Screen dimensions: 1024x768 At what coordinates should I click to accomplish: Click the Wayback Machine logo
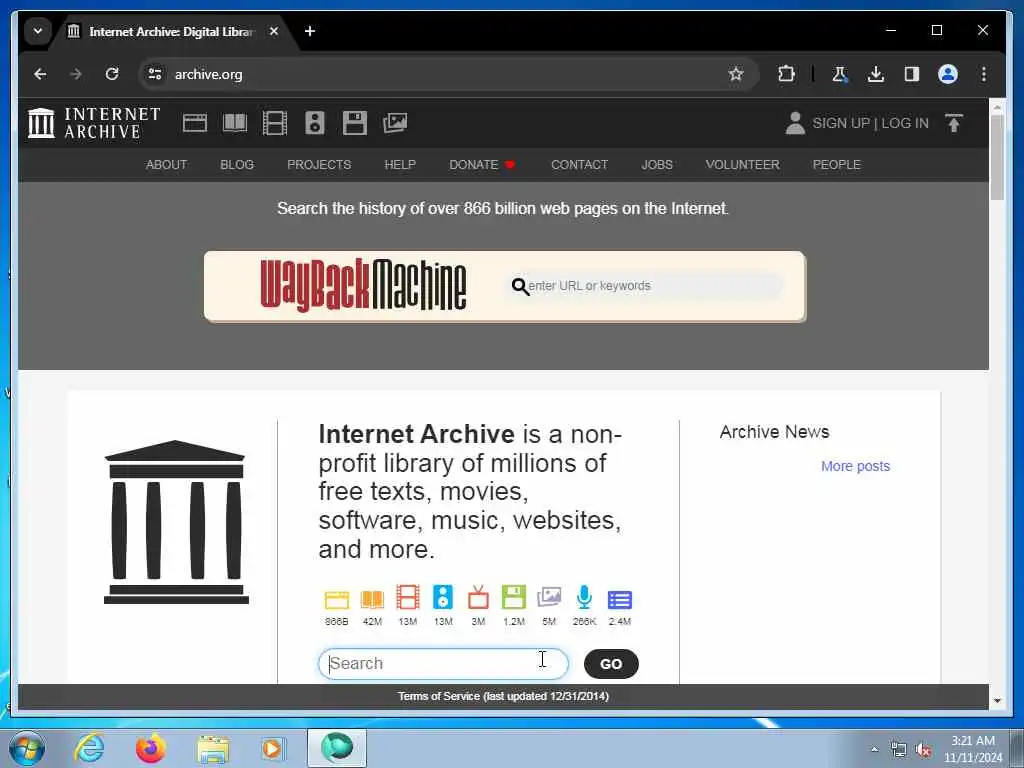point(363,286)
